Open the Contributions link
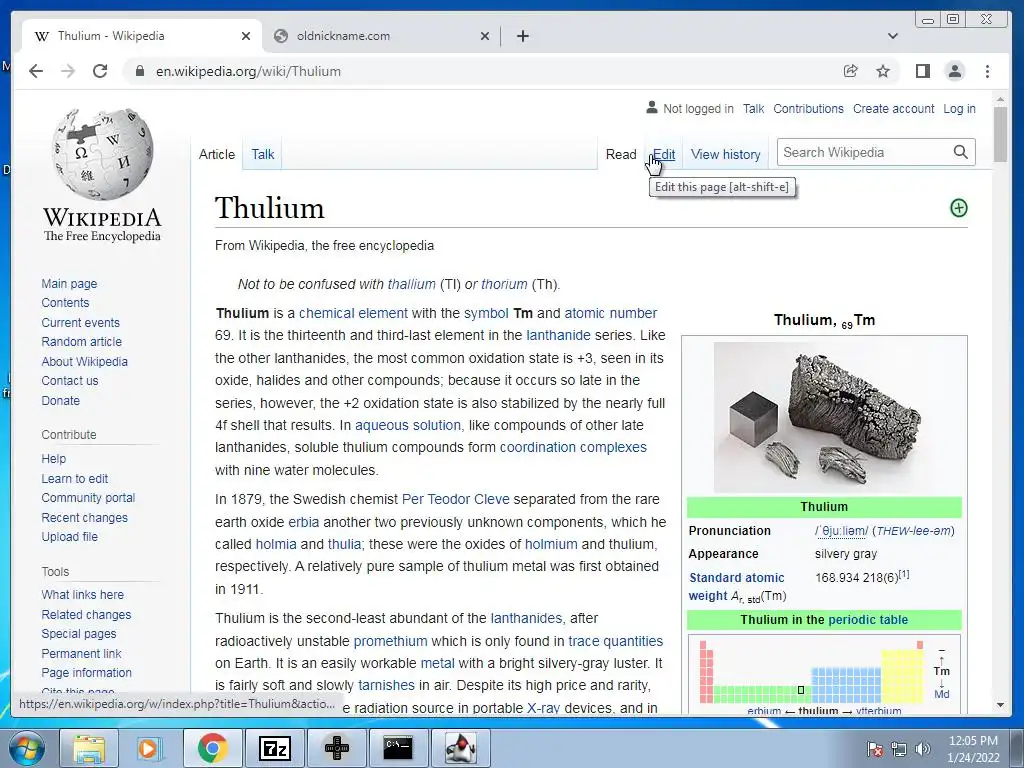The height and width of the screenshot is (768, 1024). (x=808, y=108)
